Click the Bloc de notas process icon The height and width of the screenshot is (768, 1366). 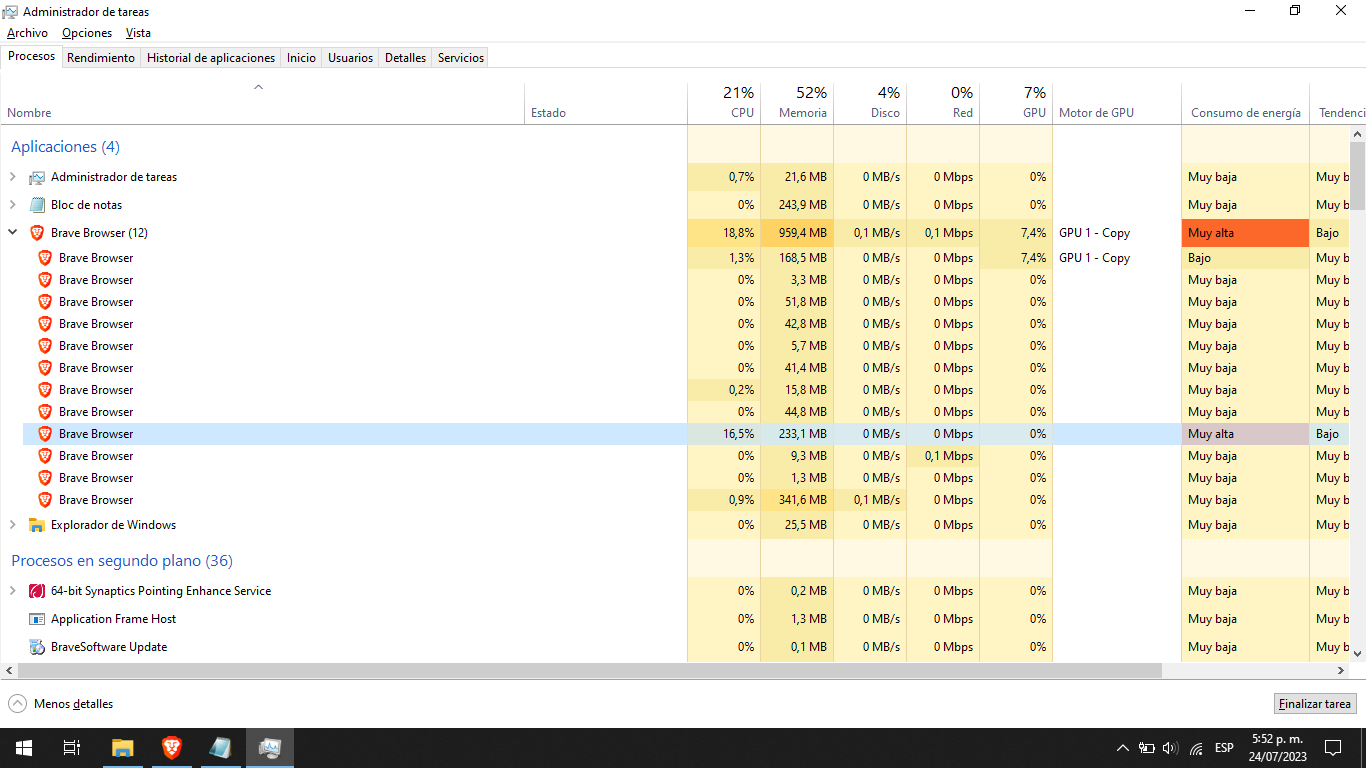coord(37,205)
